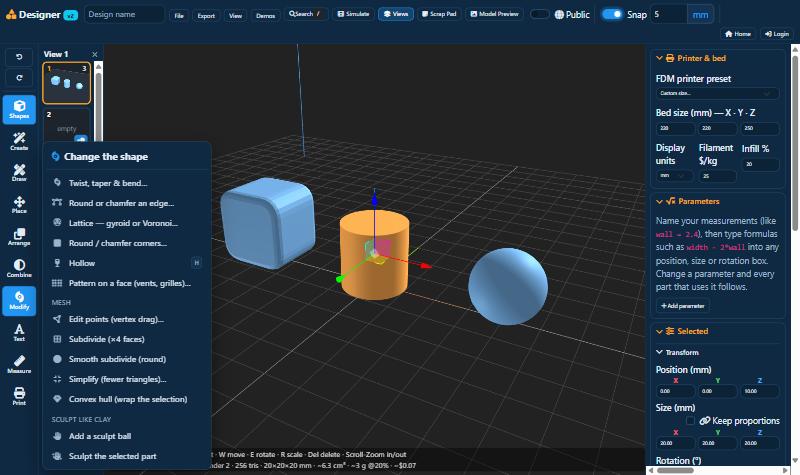Click the Modify tool
Viewport: 800px width, 475px height.
pos(19,301)
